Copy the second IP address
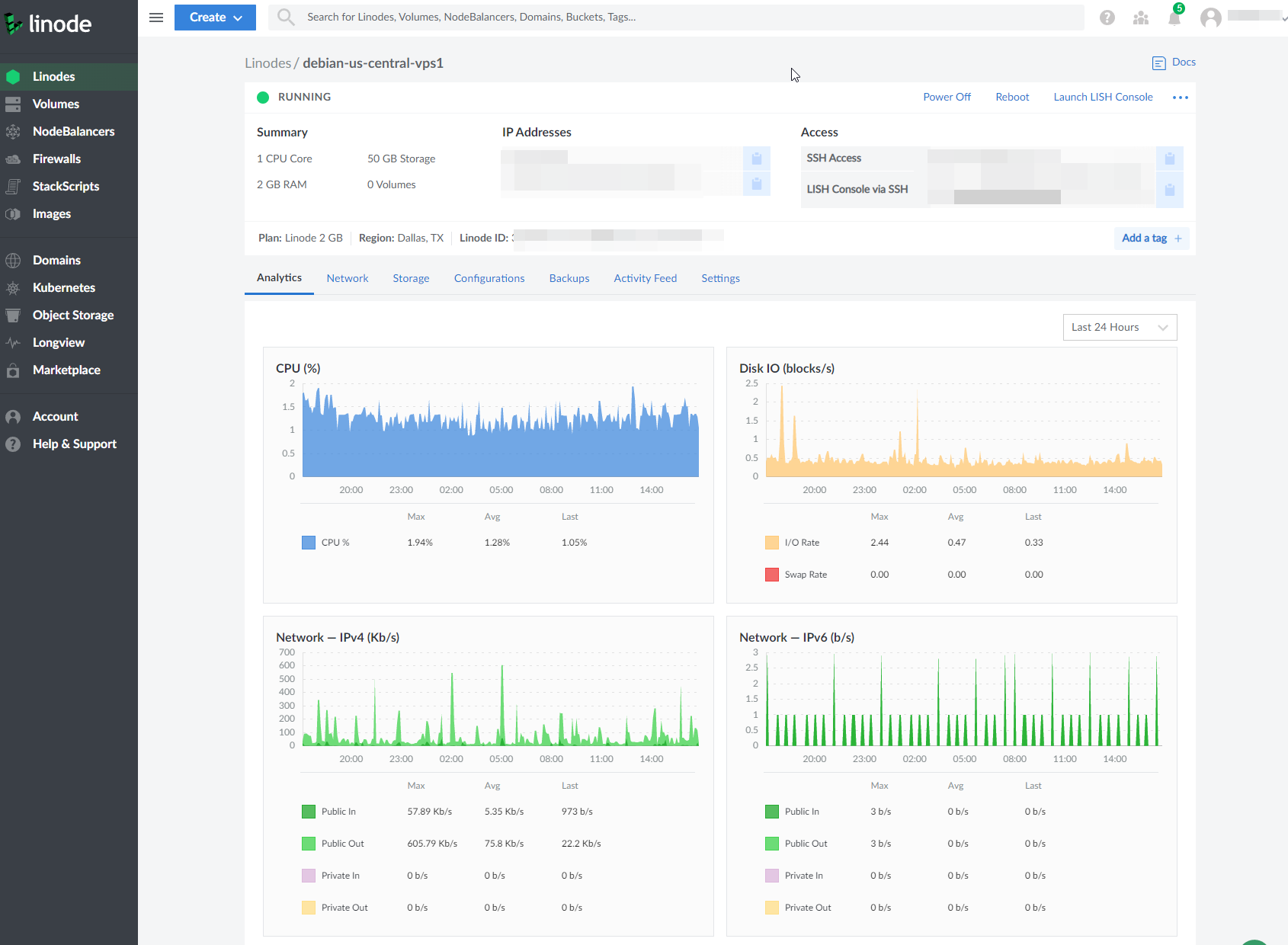This screenshot has width=1288, height=945. point(757,184)
